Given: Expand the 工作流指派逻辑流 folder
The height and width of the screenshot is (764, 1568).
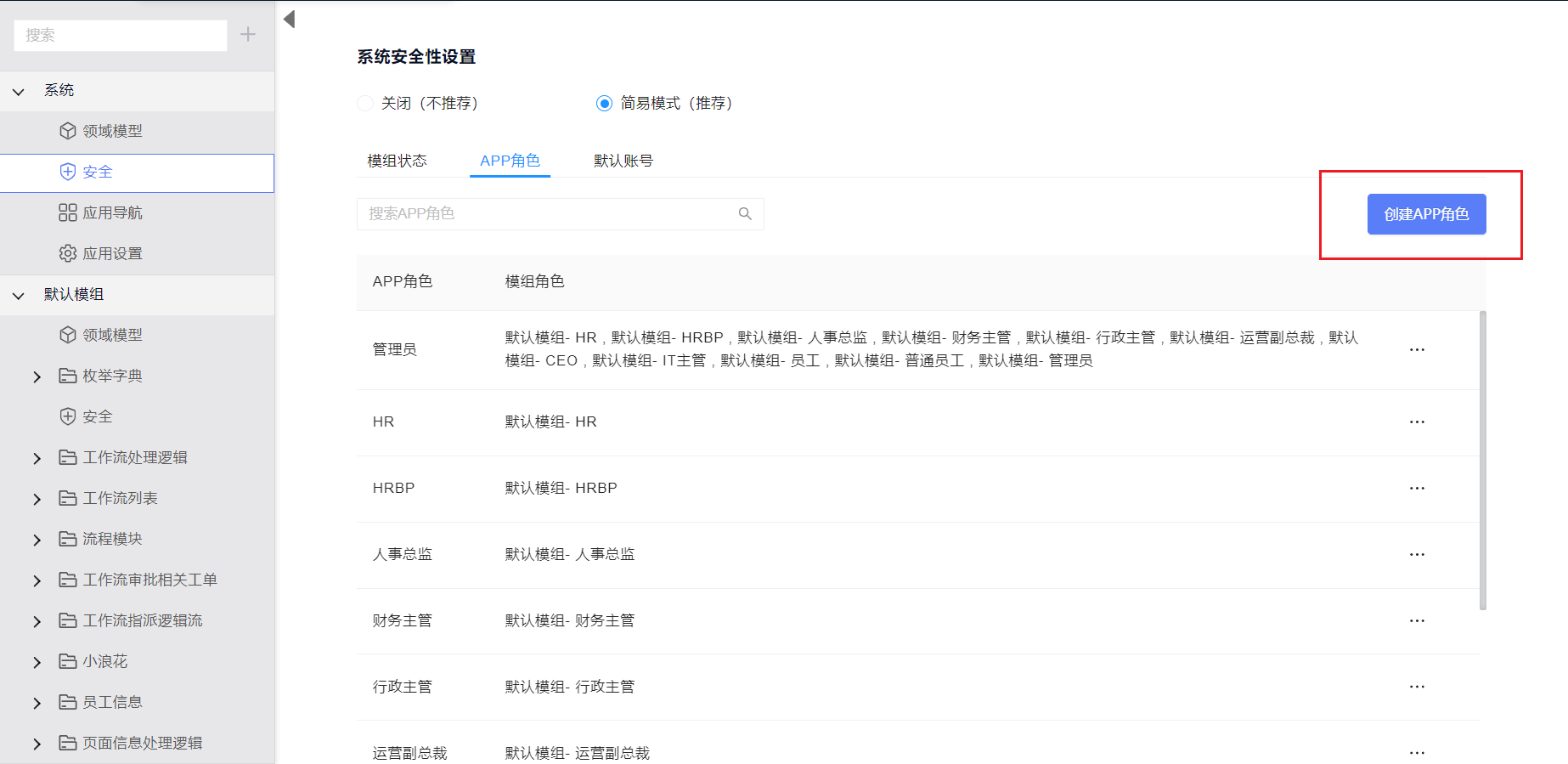Looking at the screenshot, I should [37, 621].
